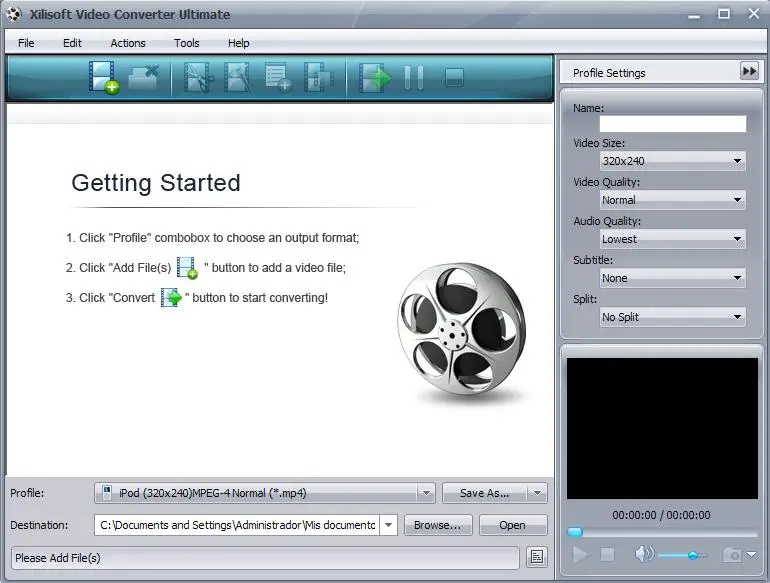Click the Clip video scissors icon
770x583 pixels.
(x=198, y=77)
